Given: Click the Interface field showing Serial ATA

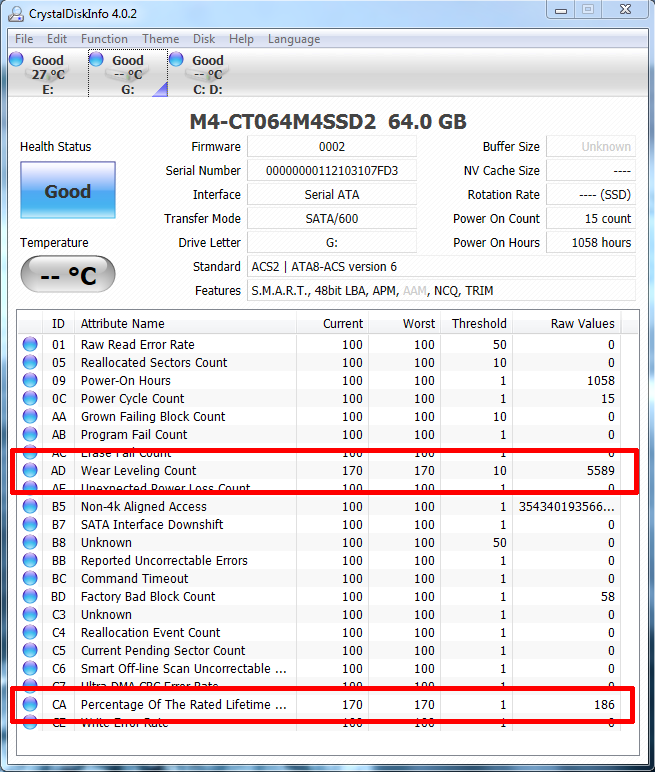Looking at the screenshot, I should point(332,194).
